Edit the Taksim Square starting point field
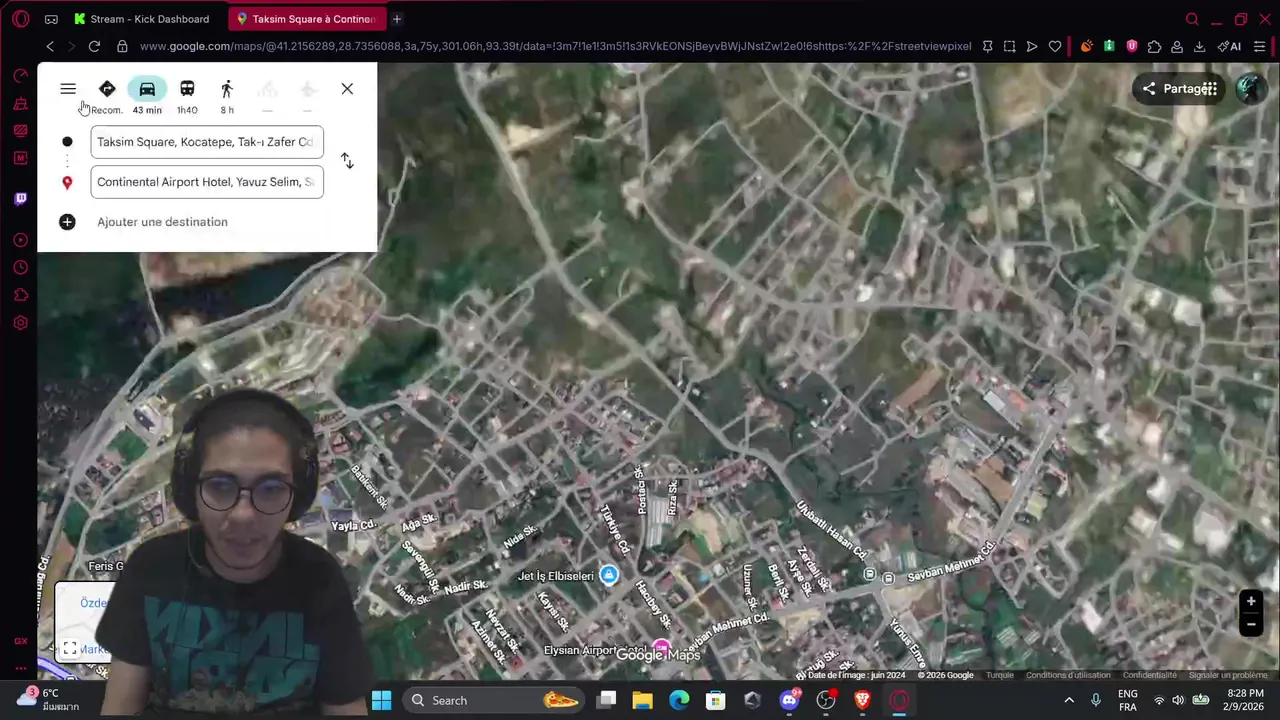 click(x=207, y=142)
